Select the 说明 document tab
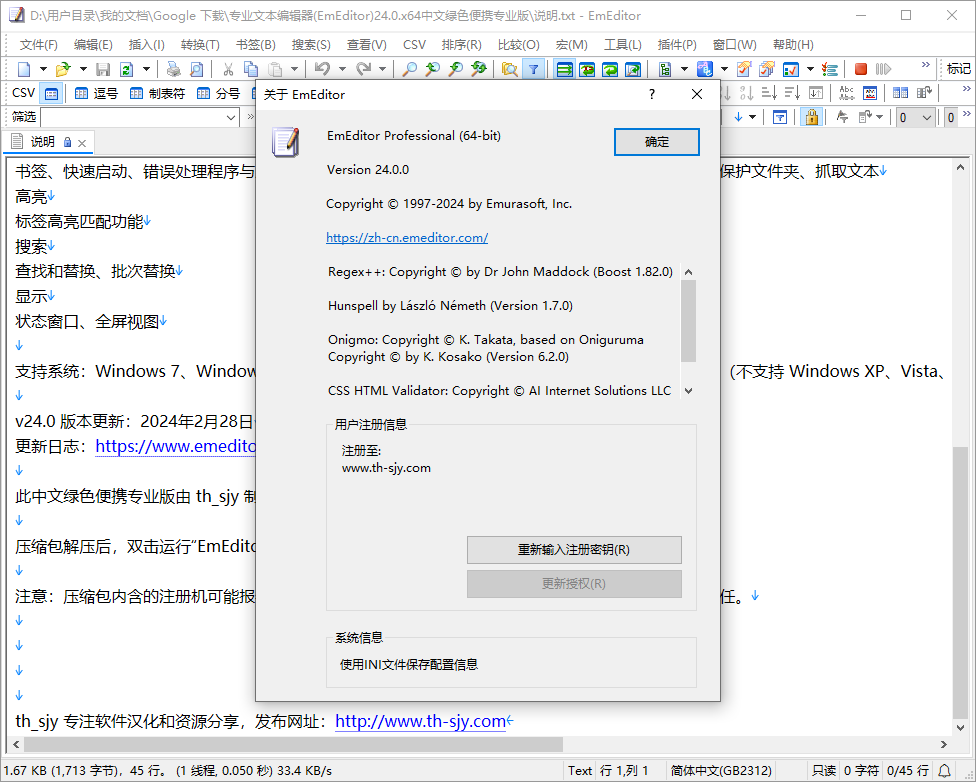This screenshot has width=976, height=782. tap(43, 141)
